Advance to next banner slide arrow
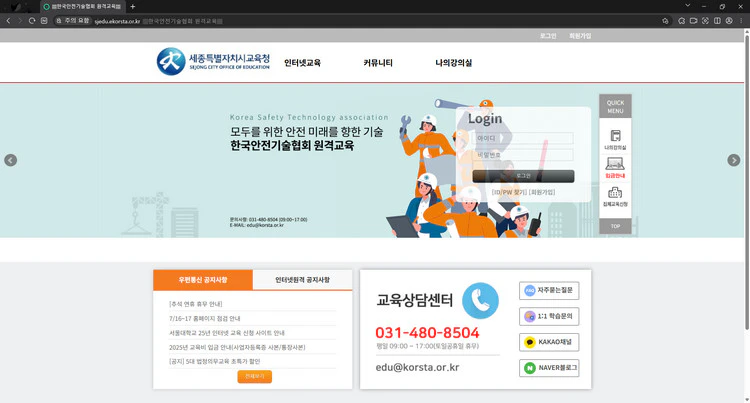Image resolution: width=750 pixels, height=403 pixels. pyautogui.click(x=733, y=160)
